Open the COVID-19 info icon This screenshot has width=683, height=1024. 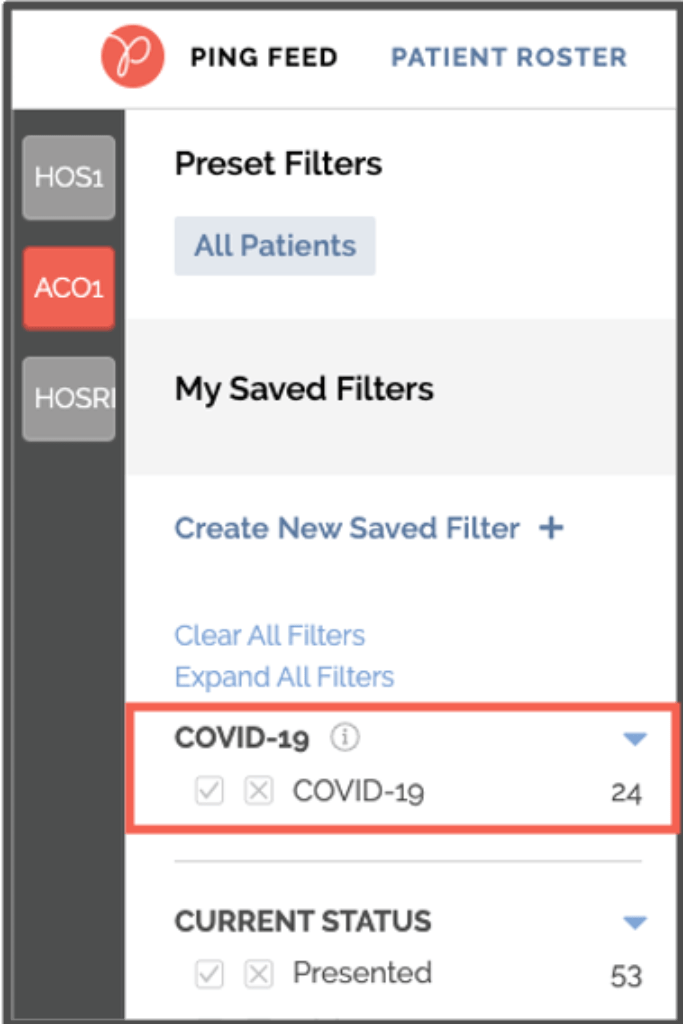coord(345,737)
